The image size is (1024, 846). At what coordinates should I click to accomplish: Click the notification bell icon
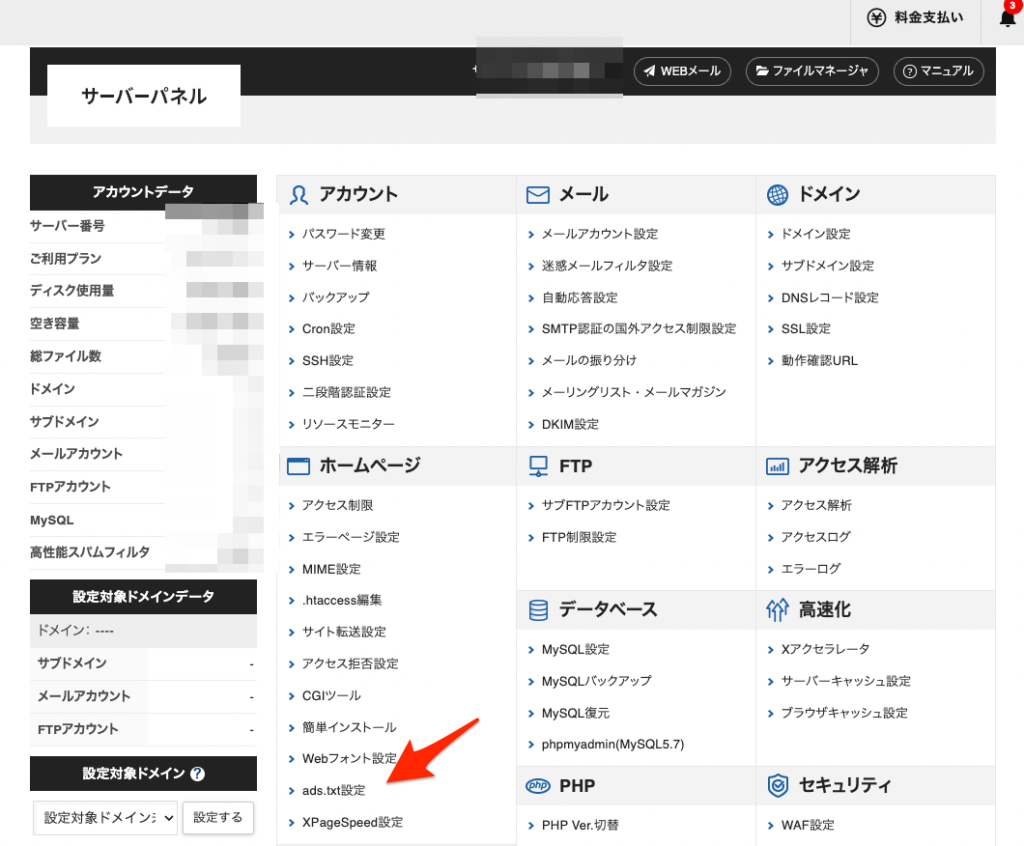click(1008, 19)
